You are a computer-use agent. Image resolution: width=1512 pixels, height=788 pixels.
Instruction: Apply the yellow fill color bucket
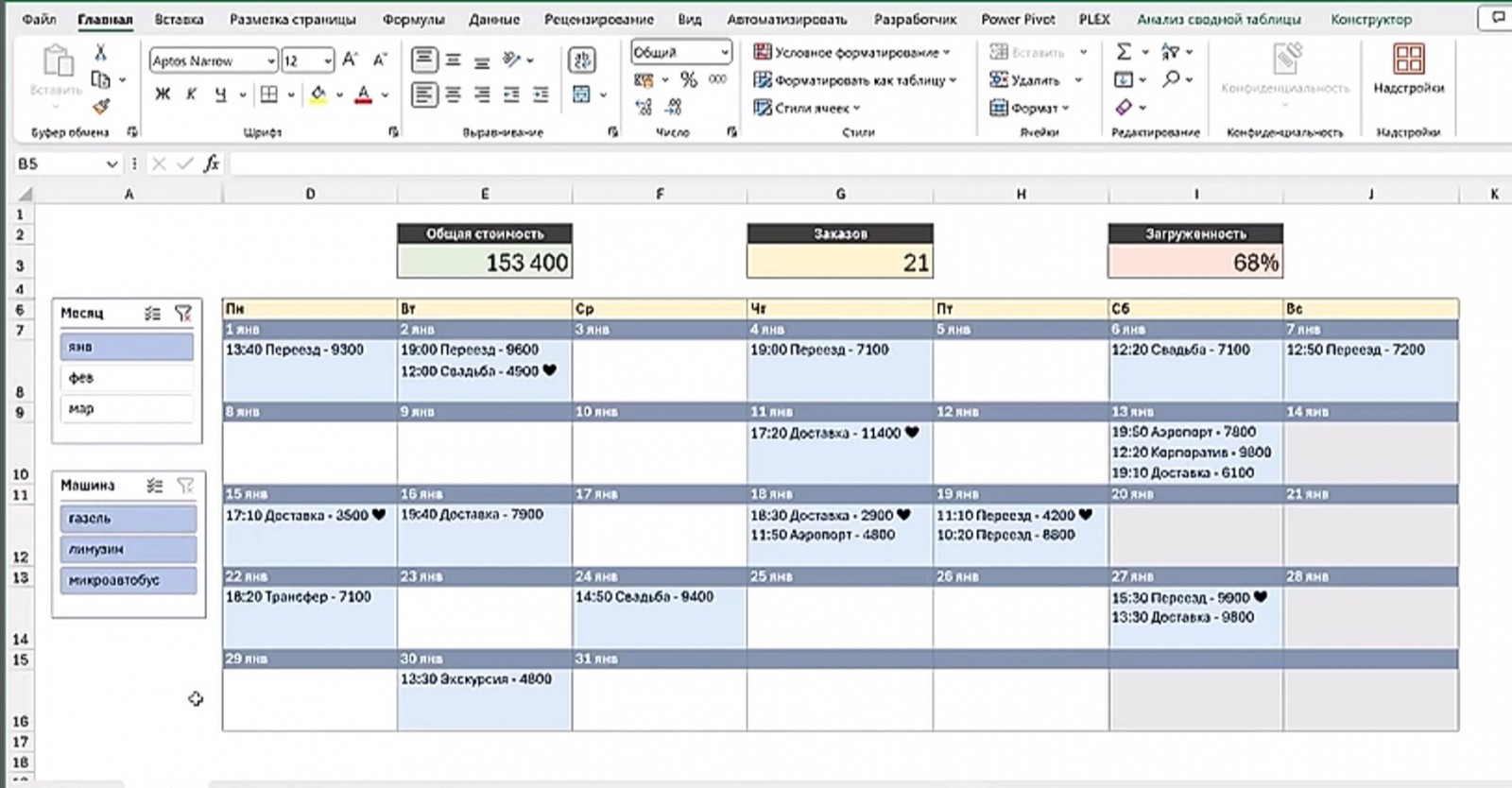pos(318,94)
